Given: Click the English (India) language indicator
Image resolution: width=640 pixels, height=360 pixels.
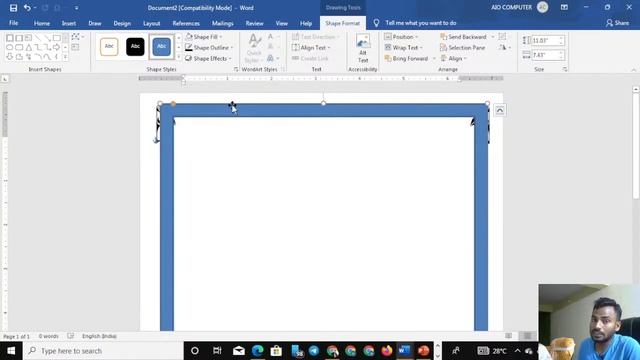Looking at the screenshot, I should tap(99, 336).
